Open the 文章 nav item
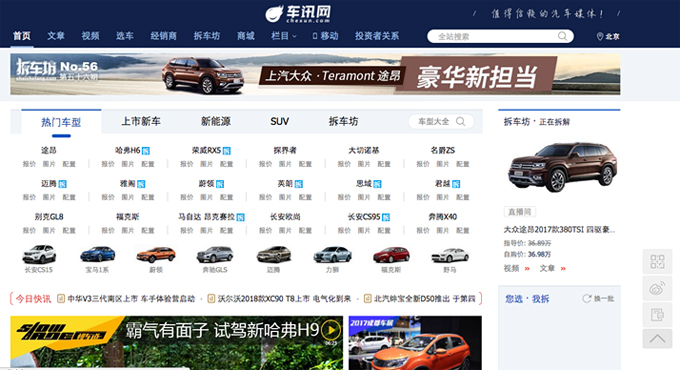 56,36
